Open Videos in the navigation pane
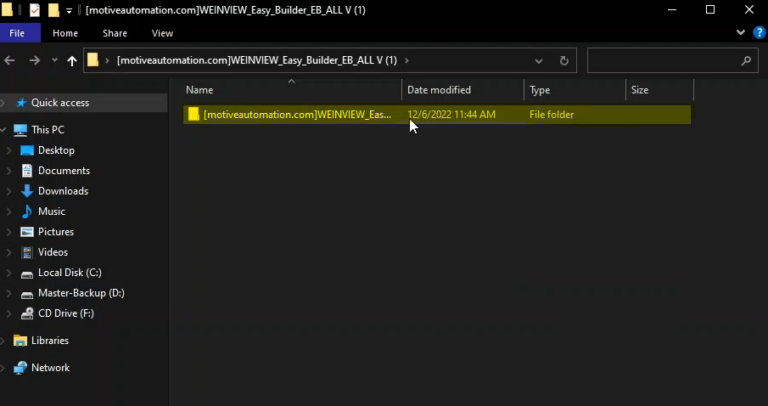The width and height of the screenshot is (768, 406). [53, 252]
